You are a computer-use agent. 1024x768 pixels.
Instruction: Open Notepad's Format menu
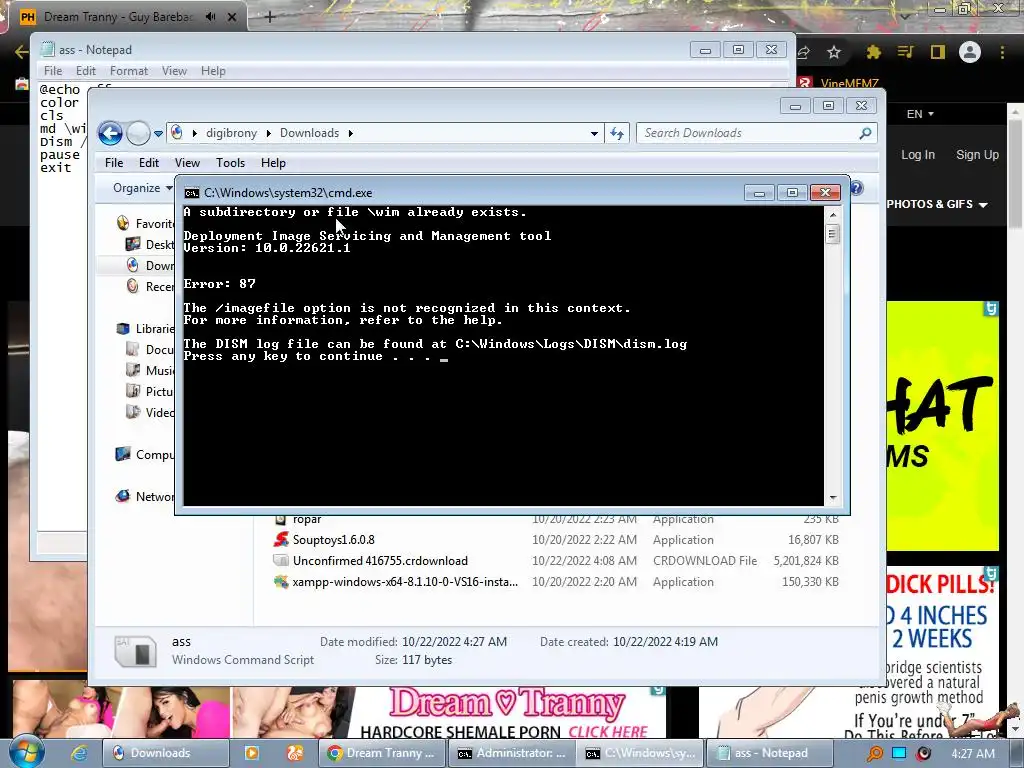point(129,71)
